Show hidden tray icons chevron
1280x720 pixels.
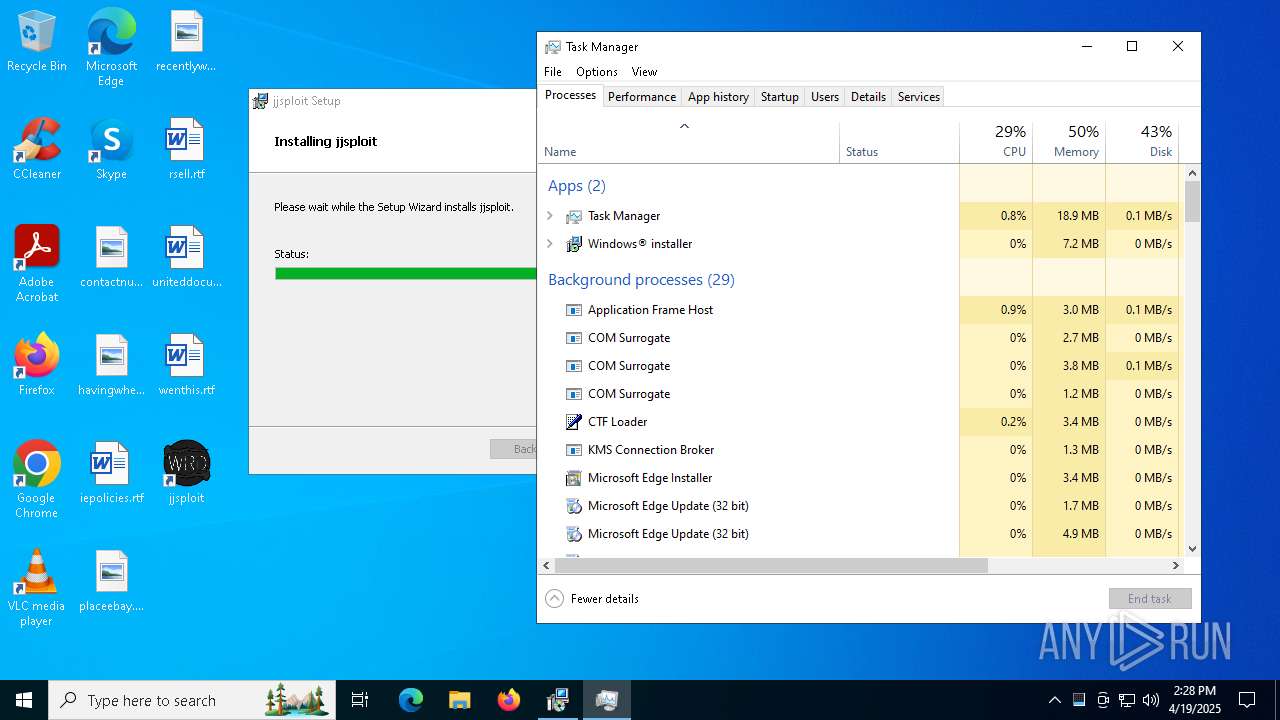point(1055,700)
